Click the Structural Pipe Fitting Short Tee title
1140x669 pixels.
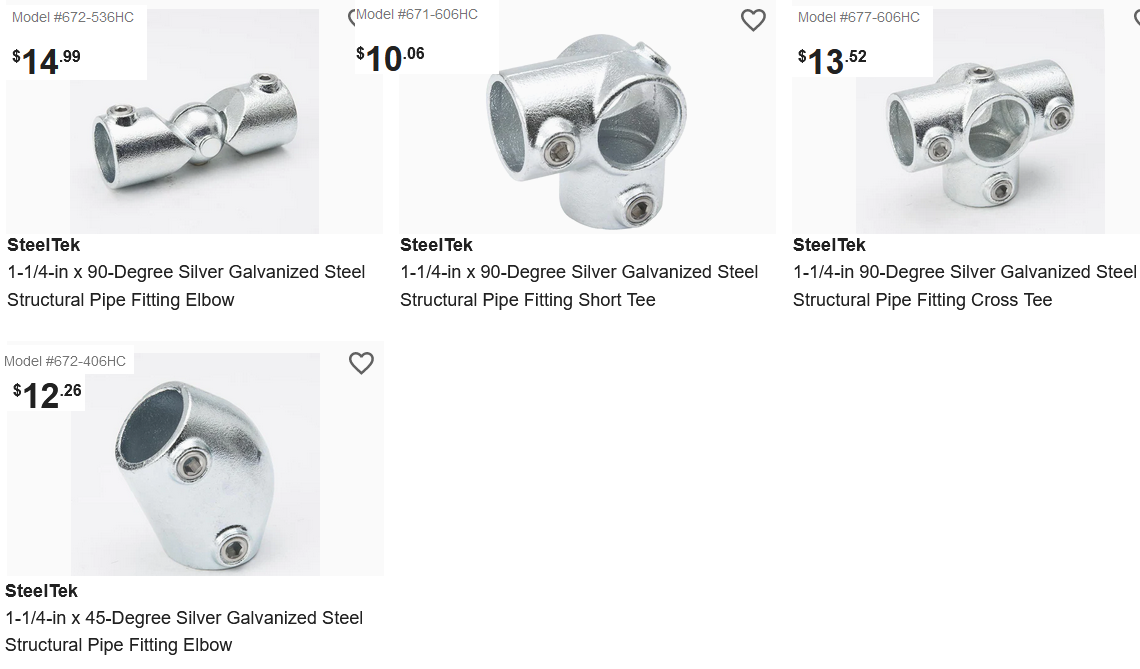(x=579, y=286)
